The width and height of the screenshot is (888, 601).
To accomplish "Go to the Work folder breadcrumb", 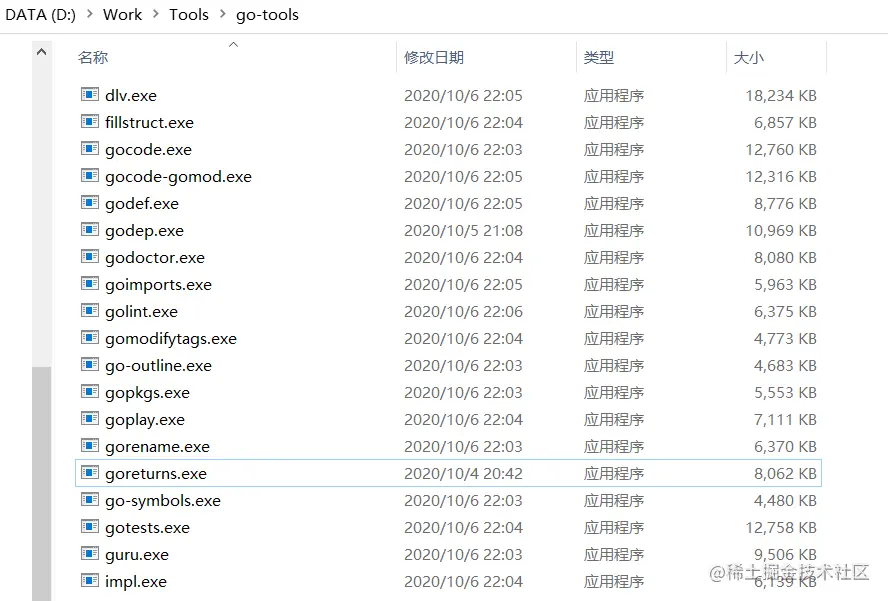I will (x=122, y=15).
